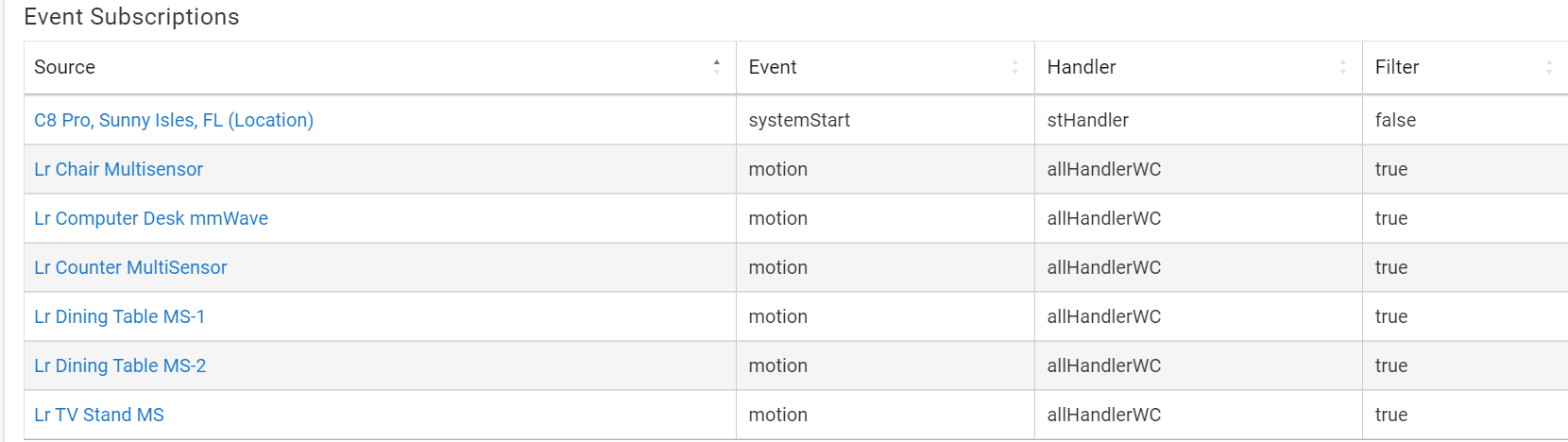Viewport: 1568px width, 442px height.
Task: Open the C8 Pro, Sunny Isles location link
Action: [x=174, y=120]
